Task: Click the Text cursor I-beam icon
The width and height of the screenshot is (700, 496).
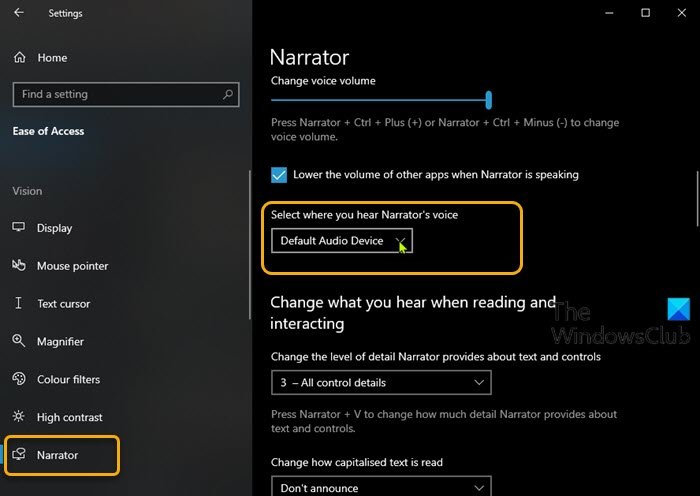Action: click(18, 303)
